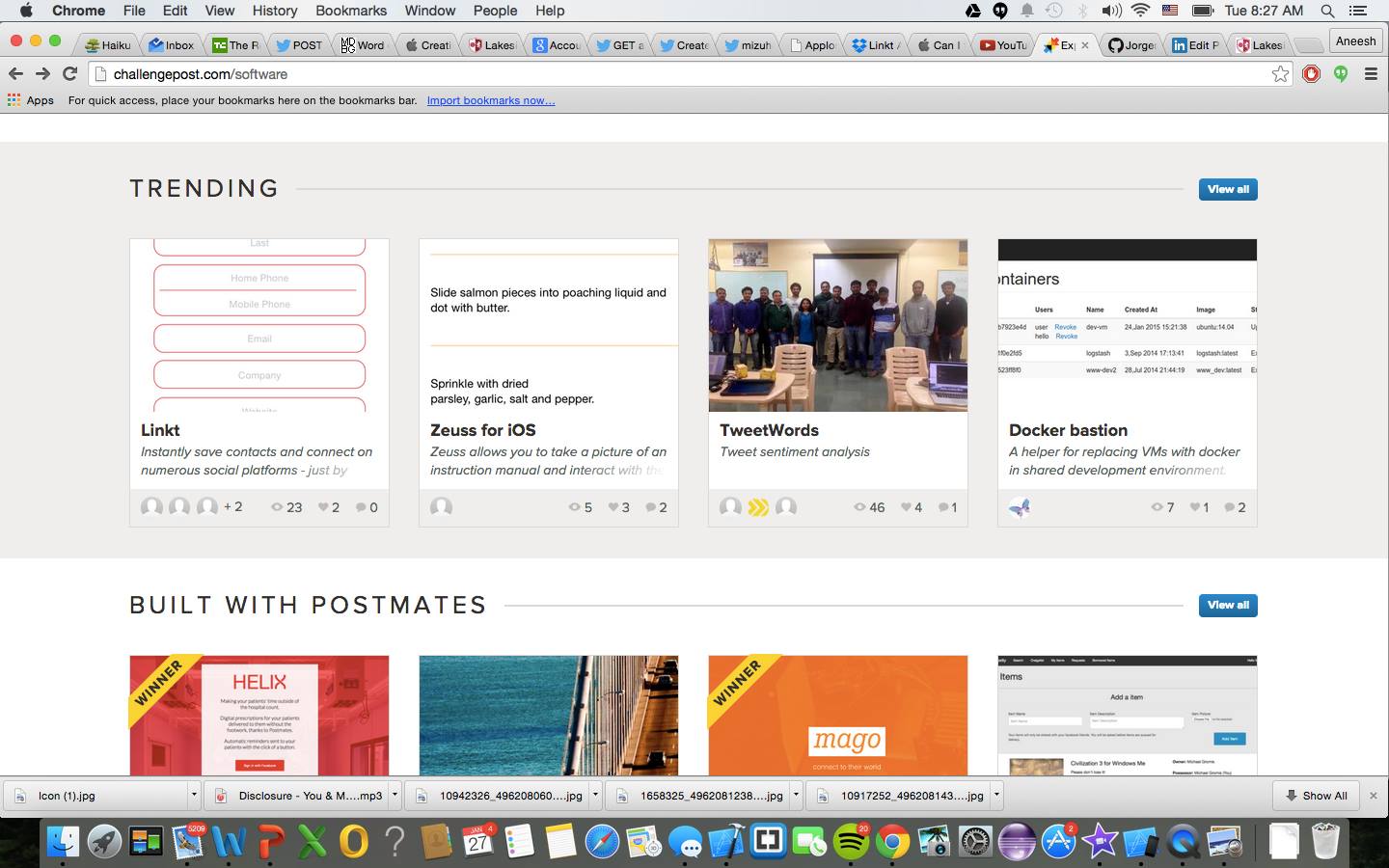Launch Safari from the dock
Image resolution: width=1389 pixels, height=868 pixels.
[x=602, y=842]
